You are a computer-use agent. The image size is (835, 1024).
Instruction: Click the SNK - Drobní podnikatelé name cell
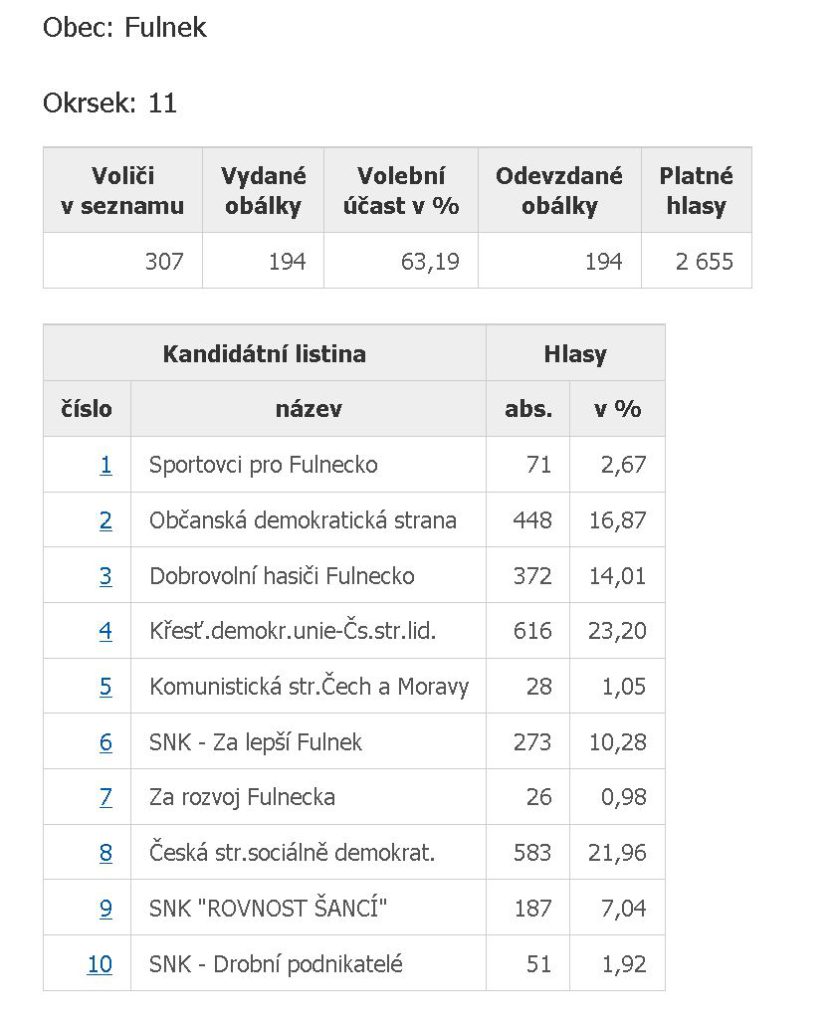[308, 963]
